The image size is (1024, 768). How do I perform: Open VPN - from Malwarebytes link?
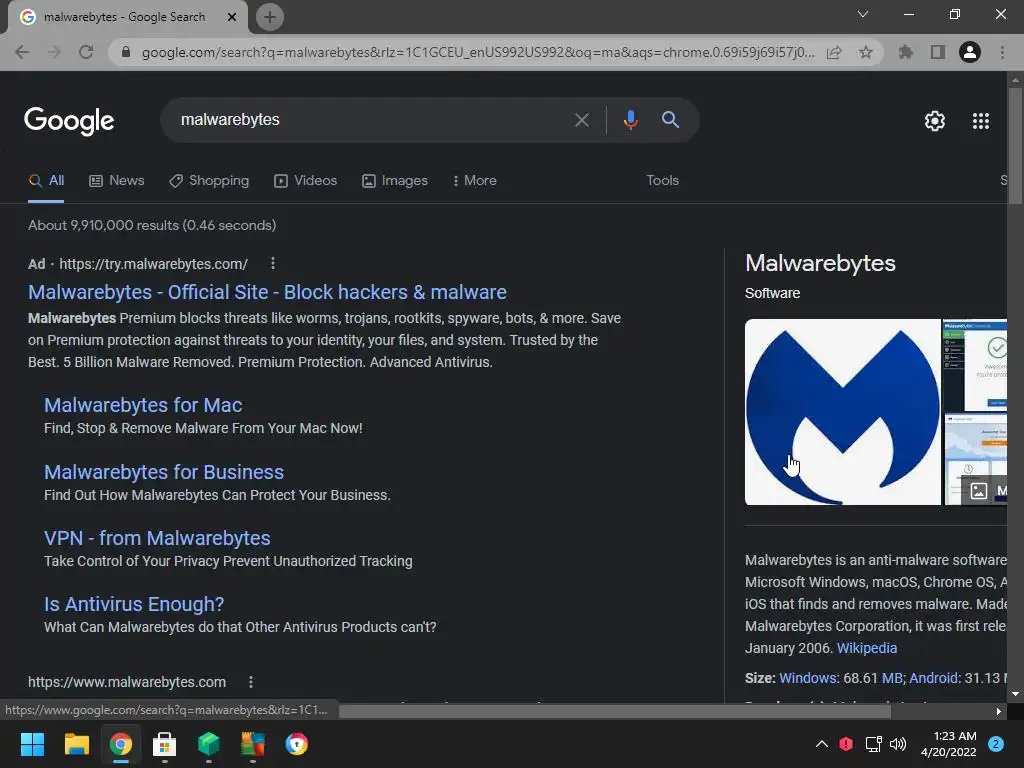(x=157, y=538)
